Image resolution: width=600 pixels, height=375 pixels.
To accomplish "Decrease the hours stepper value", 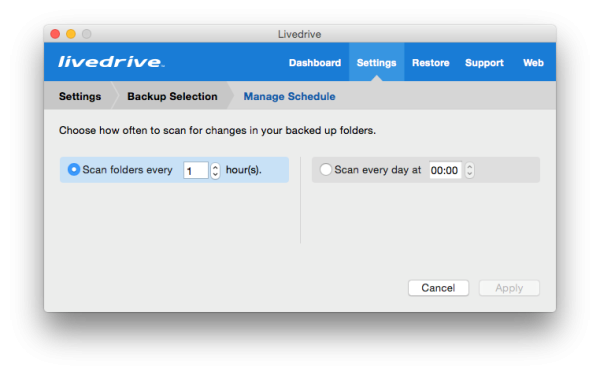I will (215, 174).
